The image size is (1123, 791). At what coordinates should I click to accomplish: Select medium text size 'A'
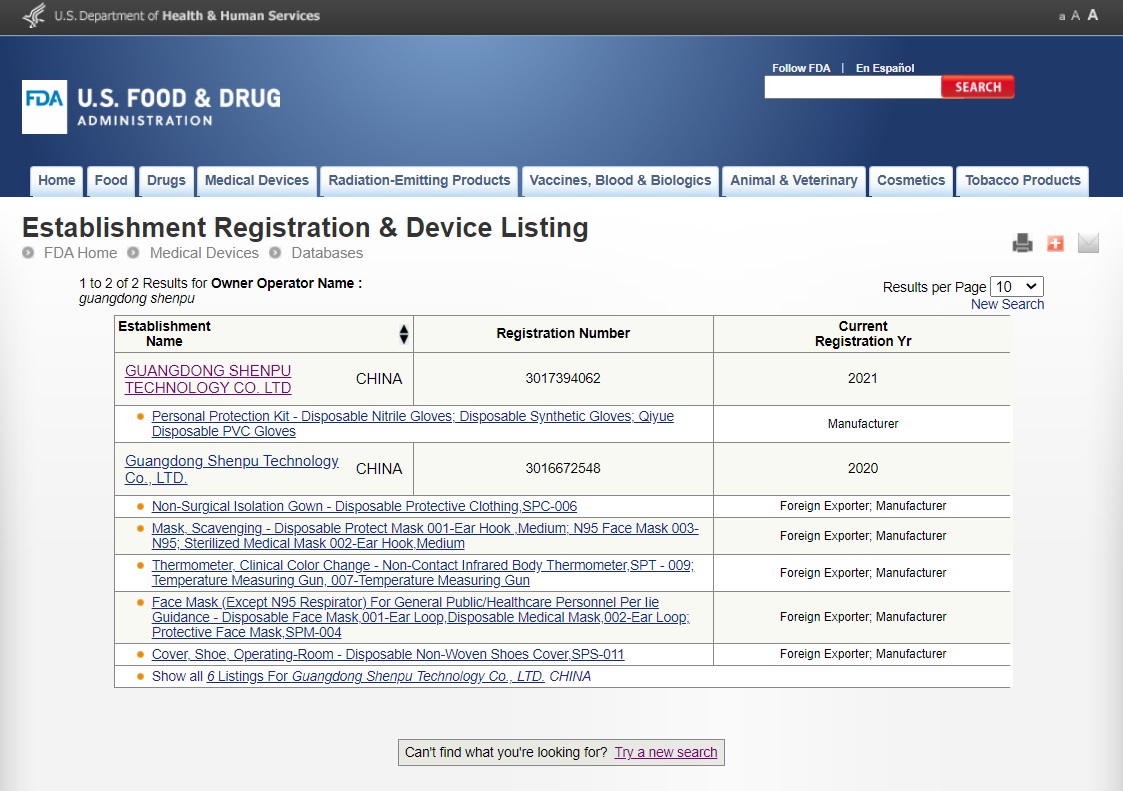click(x=1075, y=16)
